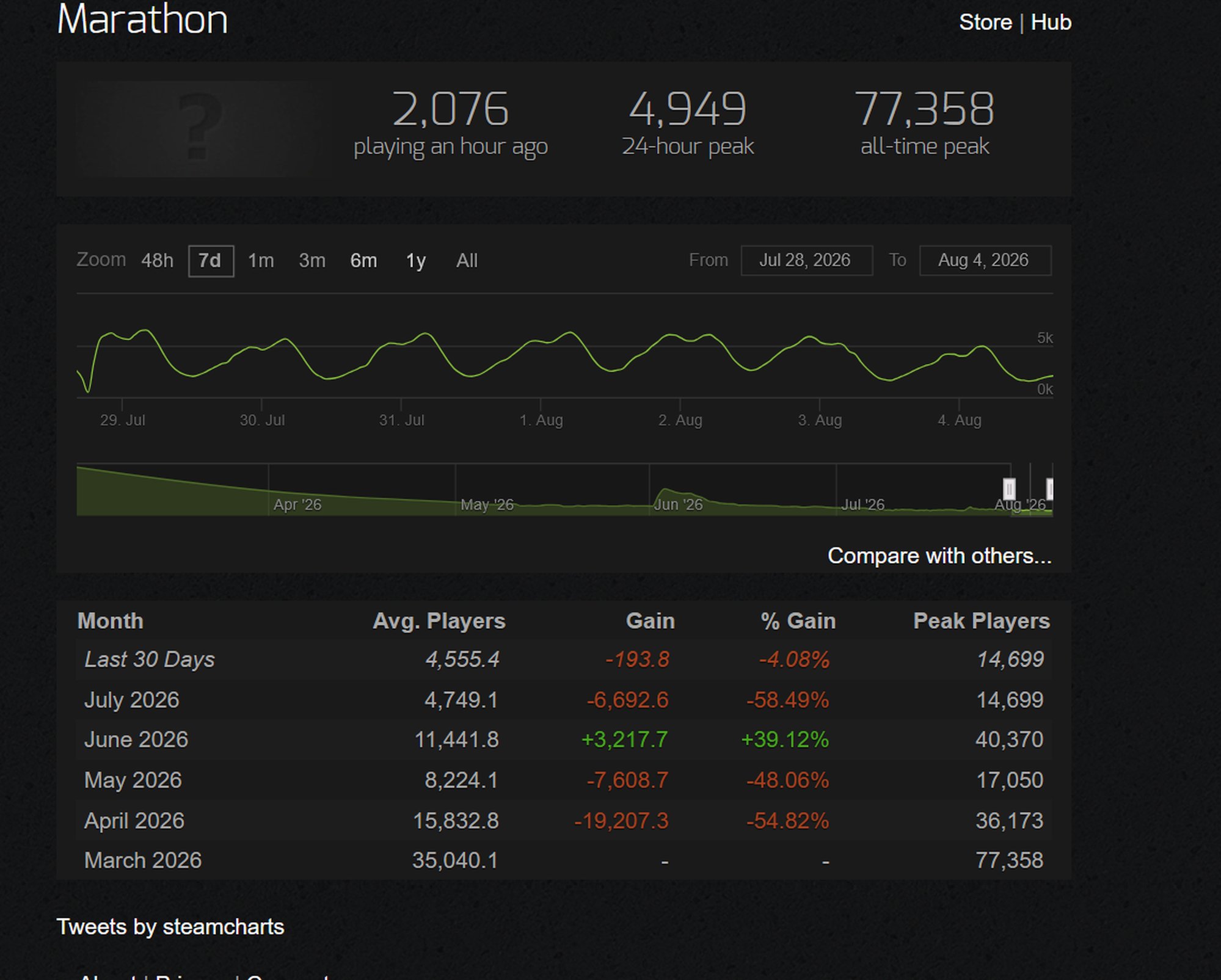Click the Avg. Players column header
1221x980 pixels.
click(439, 621)
